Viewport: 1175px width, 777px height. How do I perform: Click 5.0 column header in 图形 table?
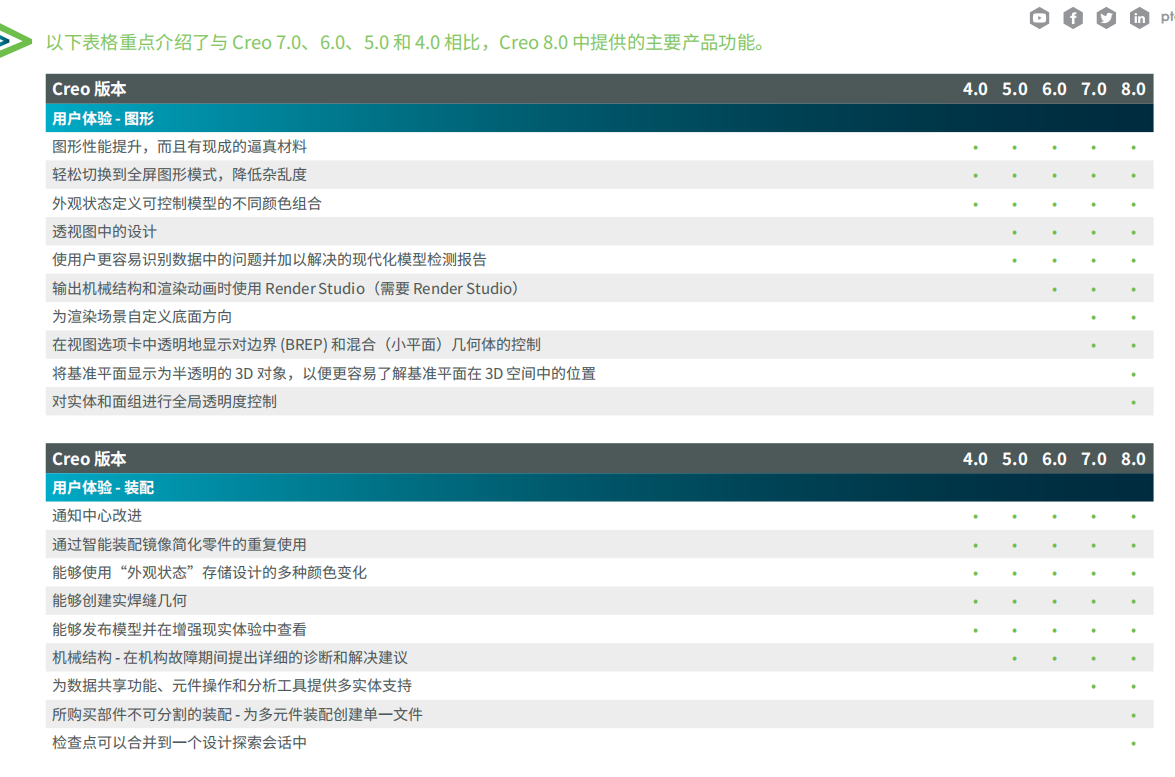coord(1014,89)
